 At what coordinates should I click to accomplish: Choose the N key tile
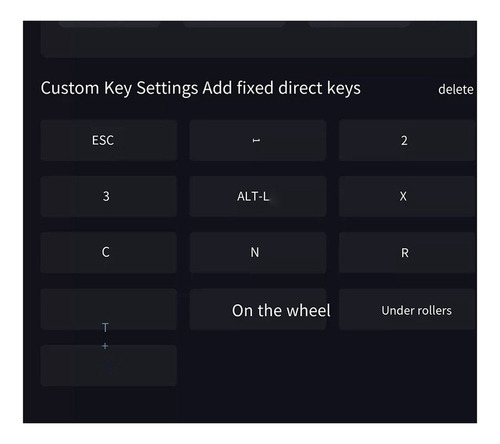coord(258,253)
